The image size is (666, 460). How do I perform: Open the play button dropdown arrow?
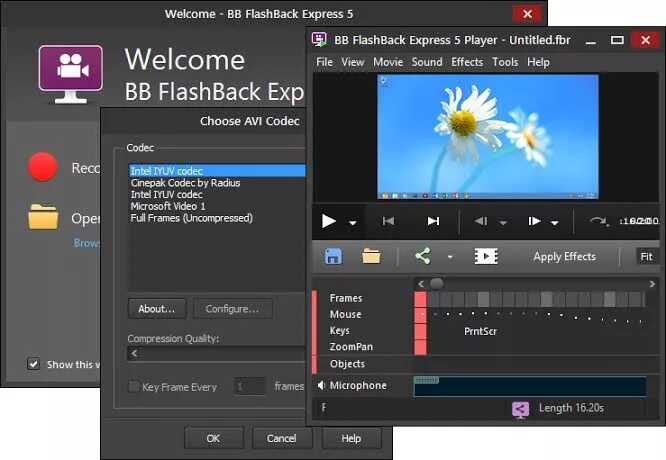pos(353,223)
